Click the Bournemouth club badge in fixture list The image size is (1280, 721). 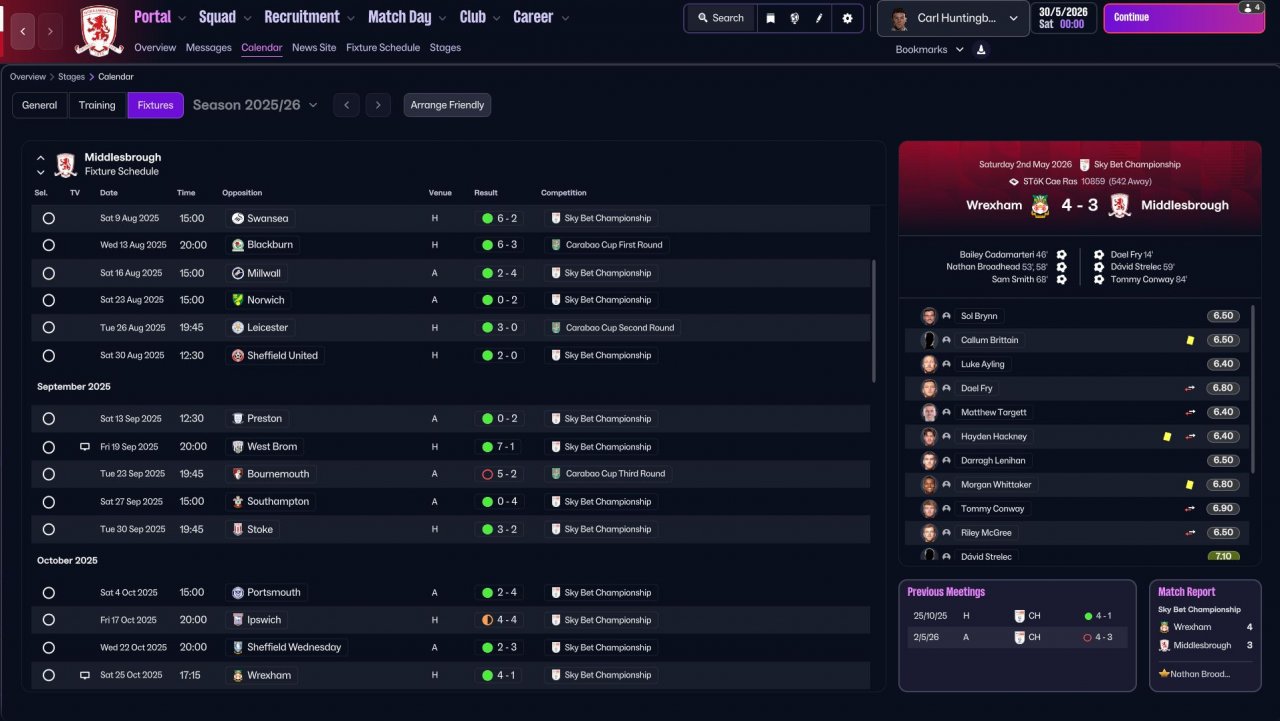(238, 474)
